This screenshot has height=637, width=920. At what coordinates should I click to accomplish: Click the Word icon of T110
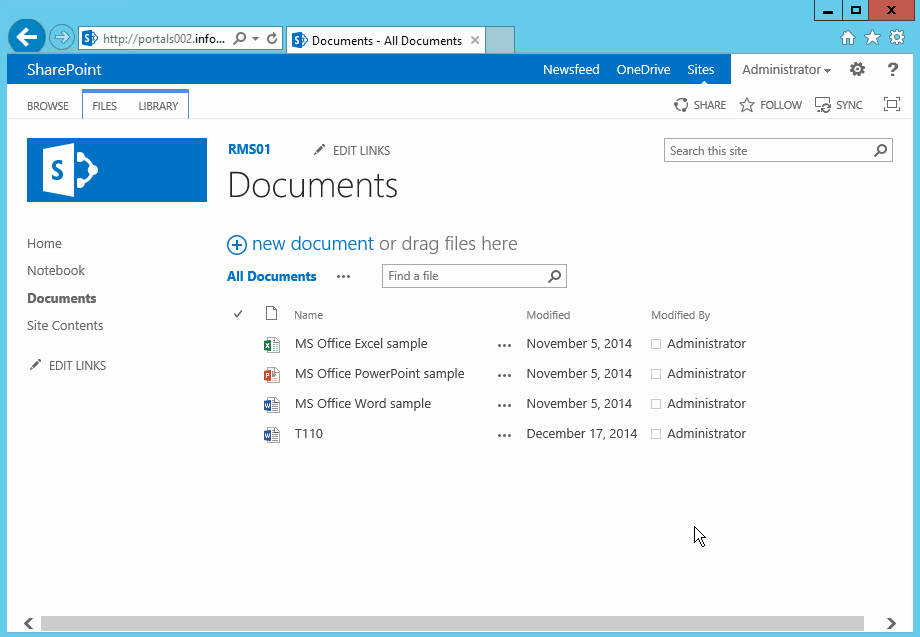tap(271, 435)
